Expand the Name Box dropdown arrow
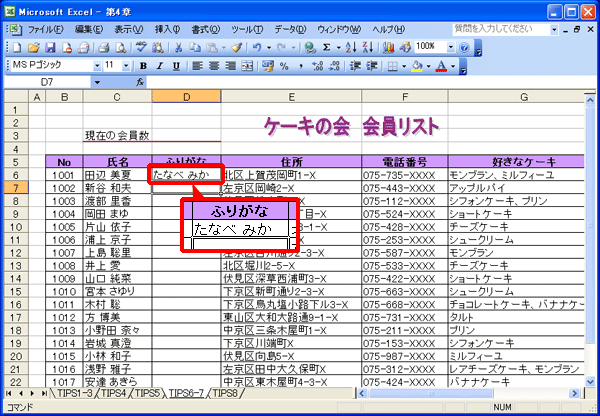Viewport: 600px width, 416px height. pos(97,82)
